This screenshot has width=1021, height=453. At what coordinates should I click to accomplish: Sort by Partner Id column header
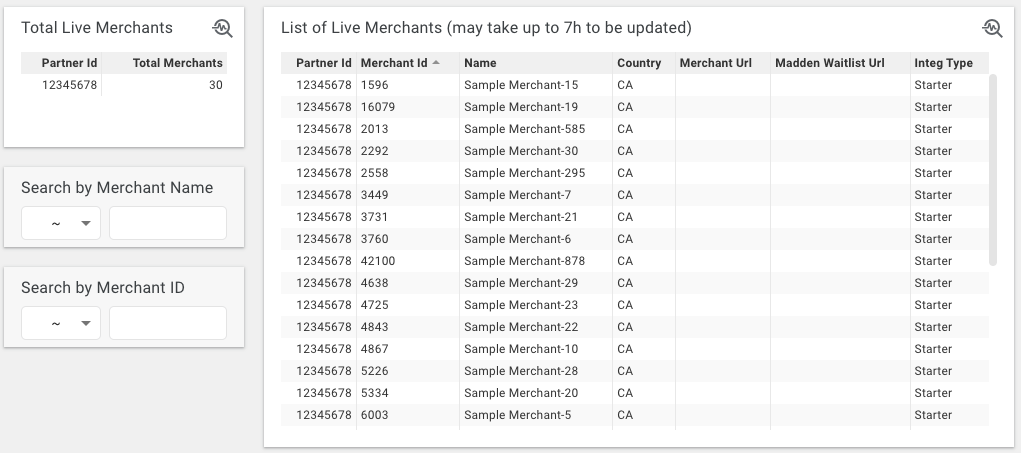click(x=323, y=63)
